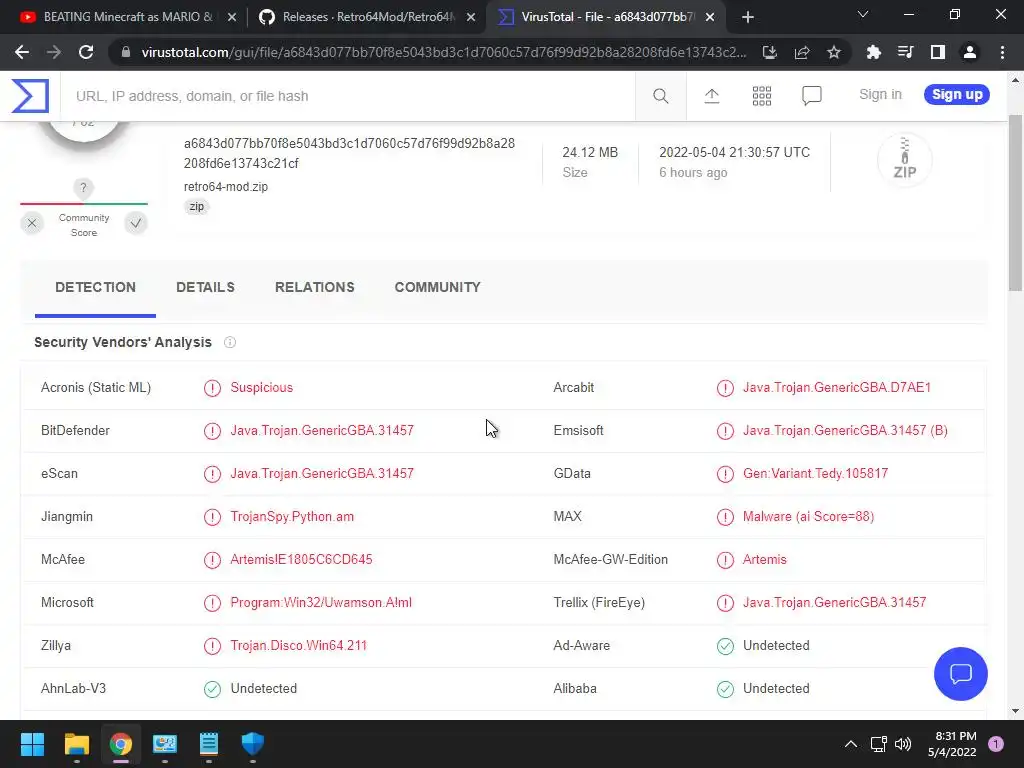Image resolution: width=1024 pixels, height=768 pixels.
Task: Open a new browser tab with the plus button
Action: click(748, 18)
